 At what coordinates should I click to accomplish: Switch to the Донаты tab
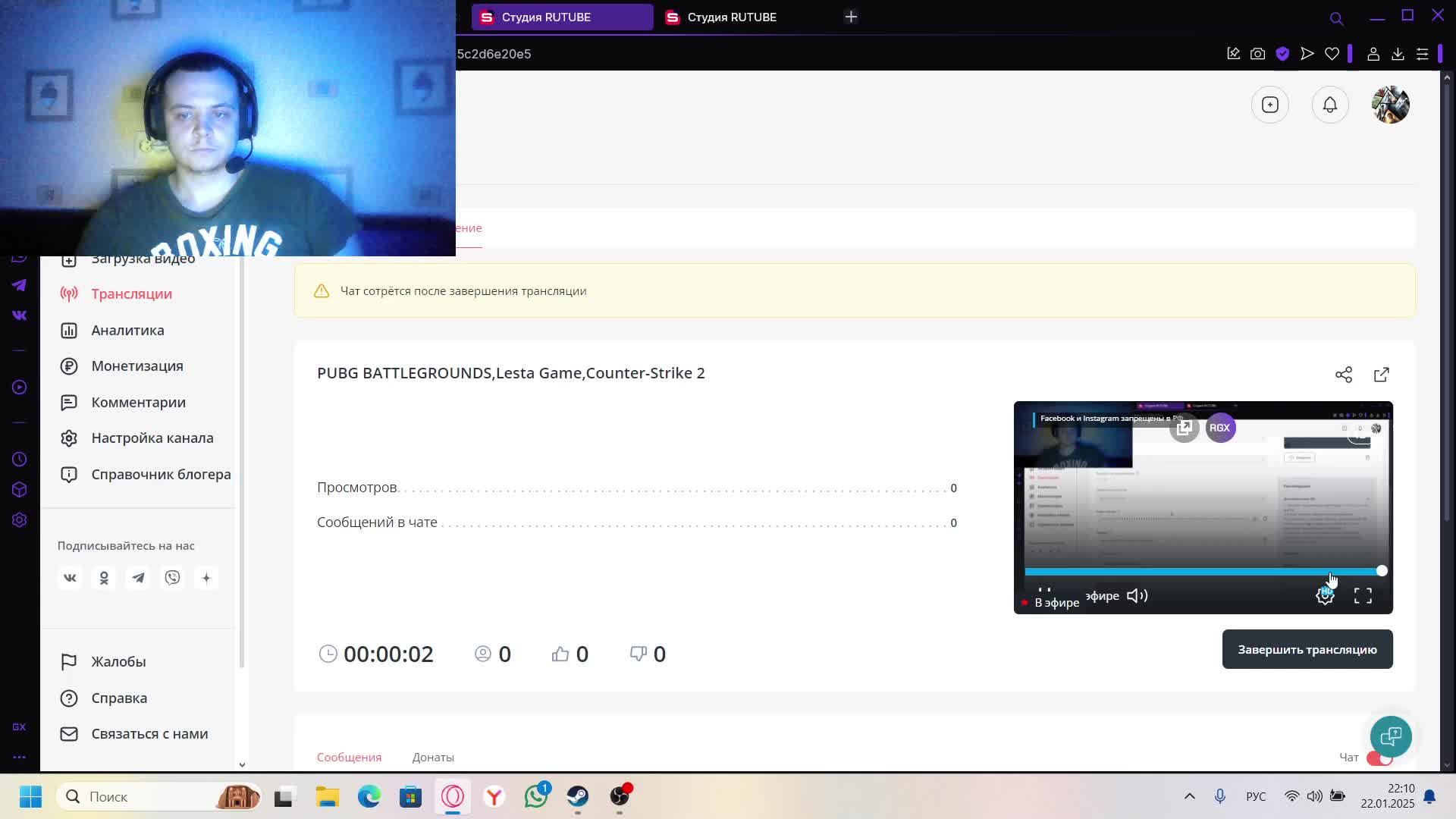click(x=432, y=758)
